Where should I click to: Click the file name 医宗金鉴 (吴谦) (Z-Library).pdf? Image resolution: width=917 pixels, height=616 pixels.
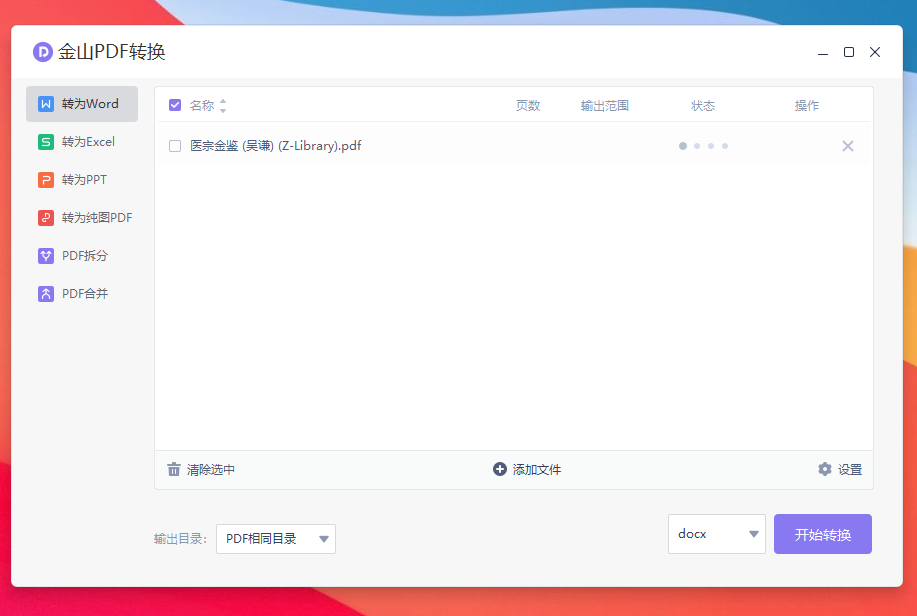275,146
